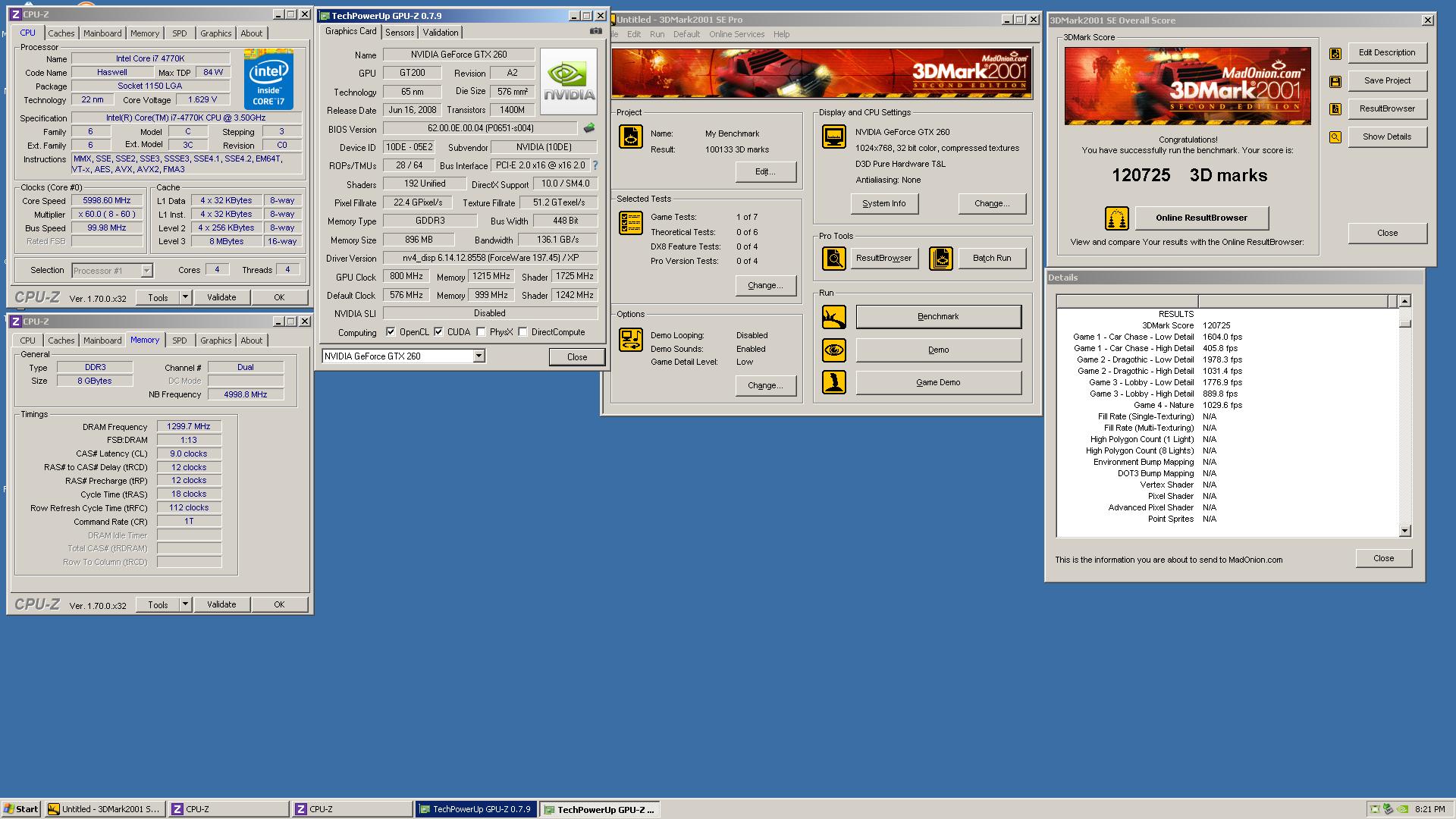The width and height of the screenshot is (1456, 819).
Task: Click the Selected Tests checklist icon
Action: pos(630,223)
